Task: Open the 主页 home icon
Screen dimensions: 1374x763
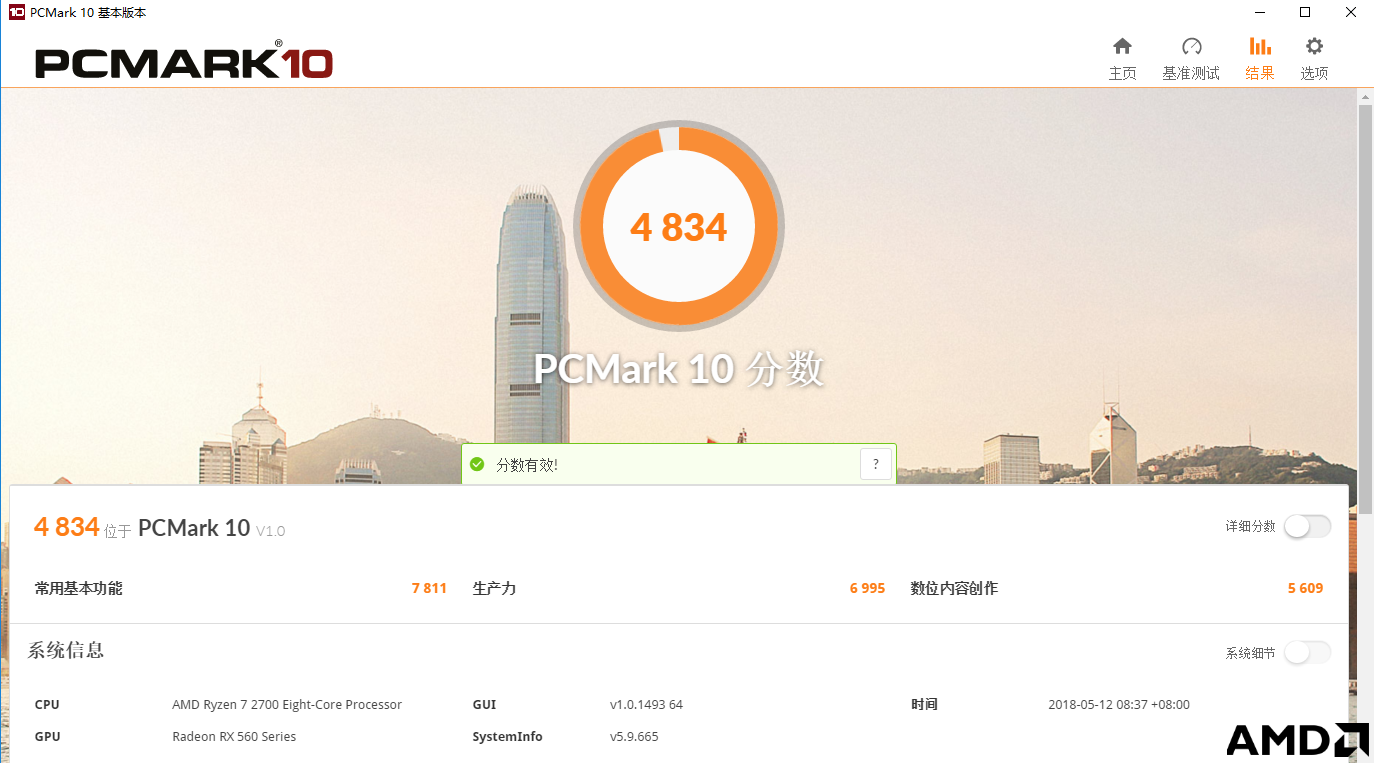Action: click(1122, 46)
